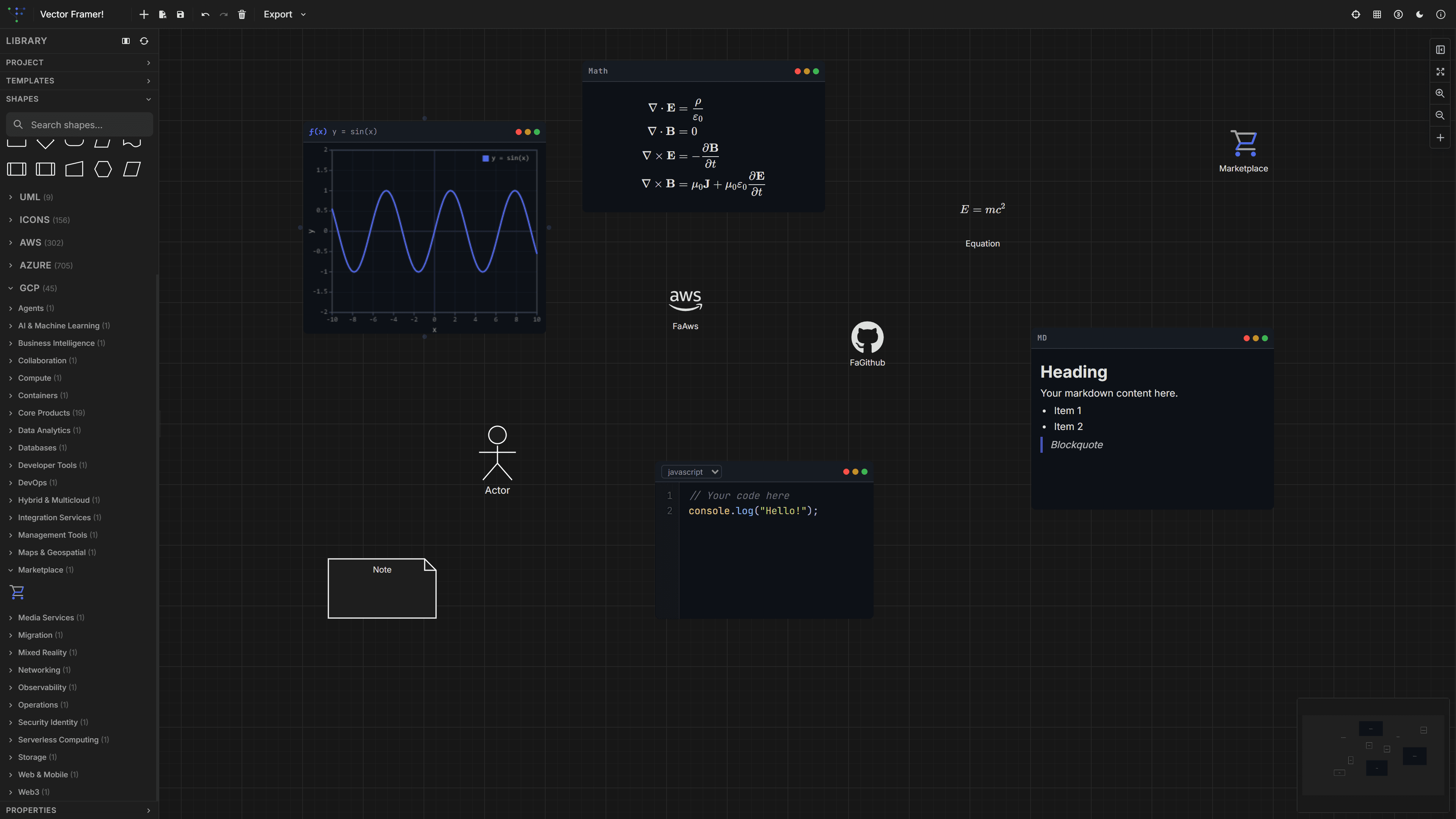The width and height of the screenshot is (1456, 819).
Task: Click the yellow dot on sin(x) plot window
Action: (528, 132)
